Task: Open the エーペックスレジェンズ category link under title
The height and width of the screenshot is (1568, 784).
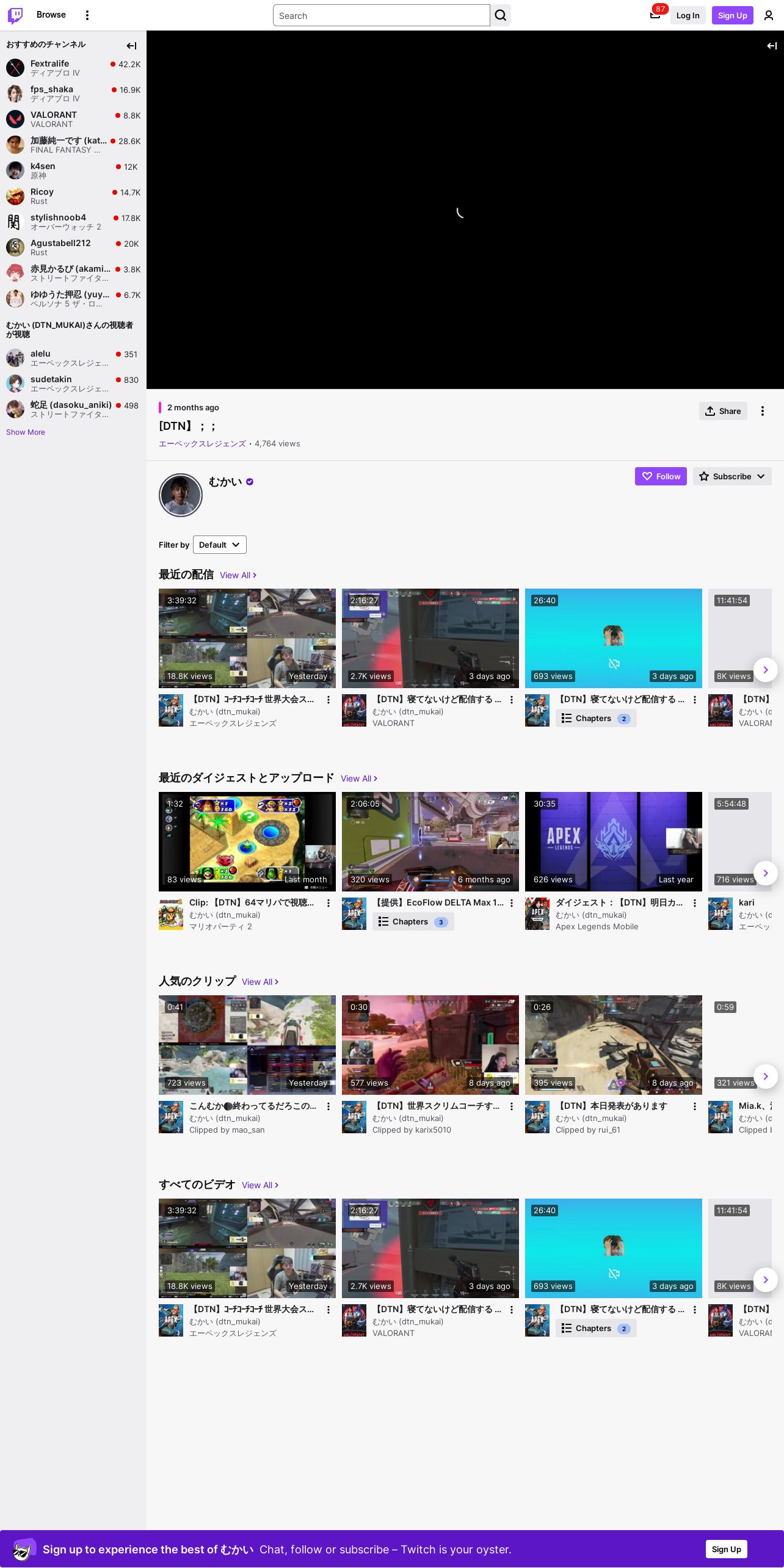Action: (x=202, y=444)
